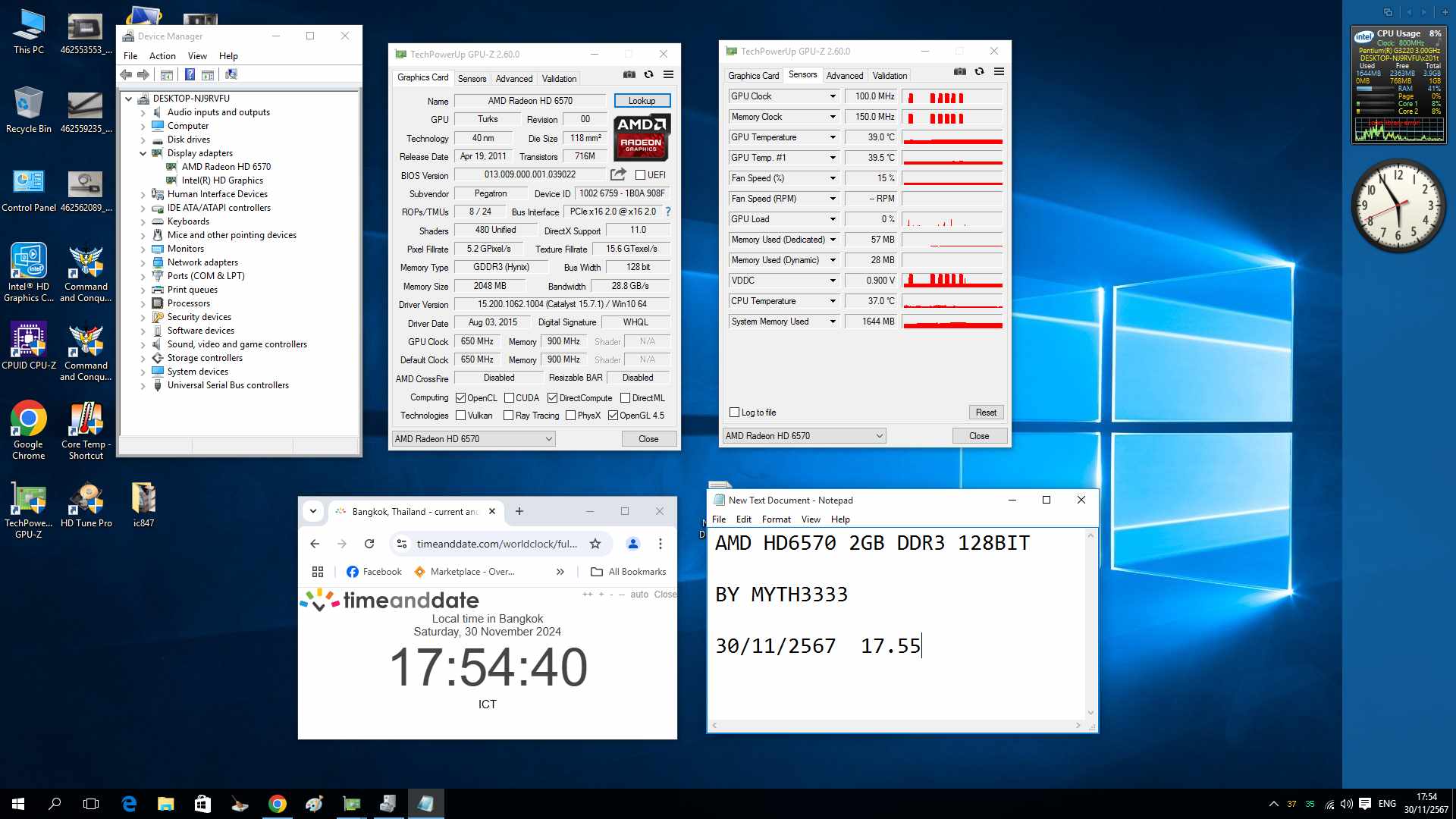Click refresh icon in GPU-Z Graphics Card window
1456x819 pixels.
[648, 74]
